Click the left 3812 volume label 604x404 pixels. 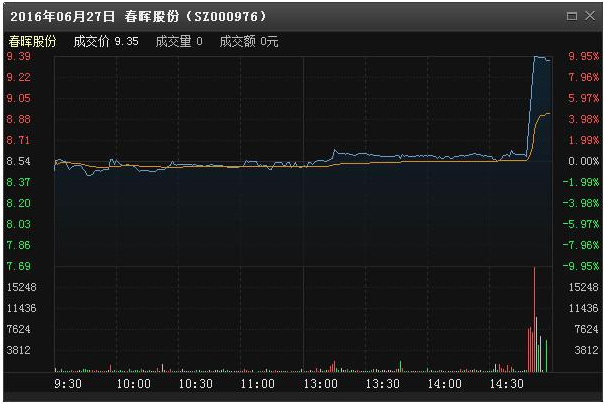[x=18, y=350]
